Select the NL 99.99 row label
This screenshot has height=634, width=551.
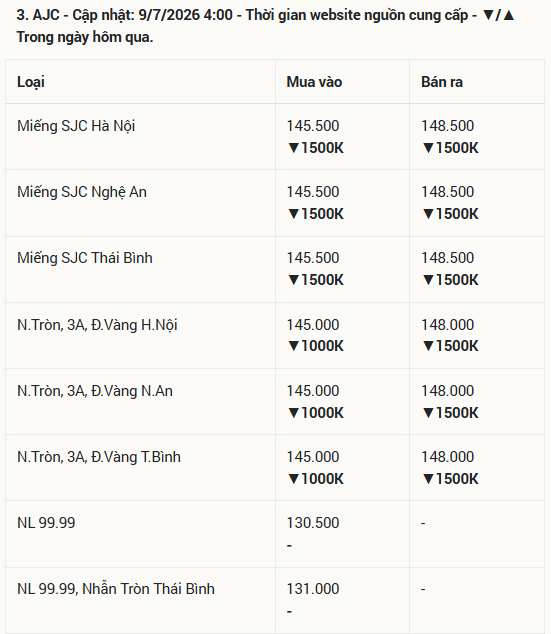pos(46,523)
